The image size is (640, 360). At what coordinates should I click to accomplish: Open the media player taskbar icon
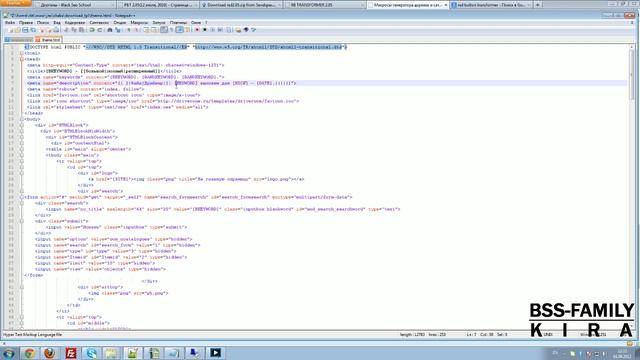pos(216,353)
